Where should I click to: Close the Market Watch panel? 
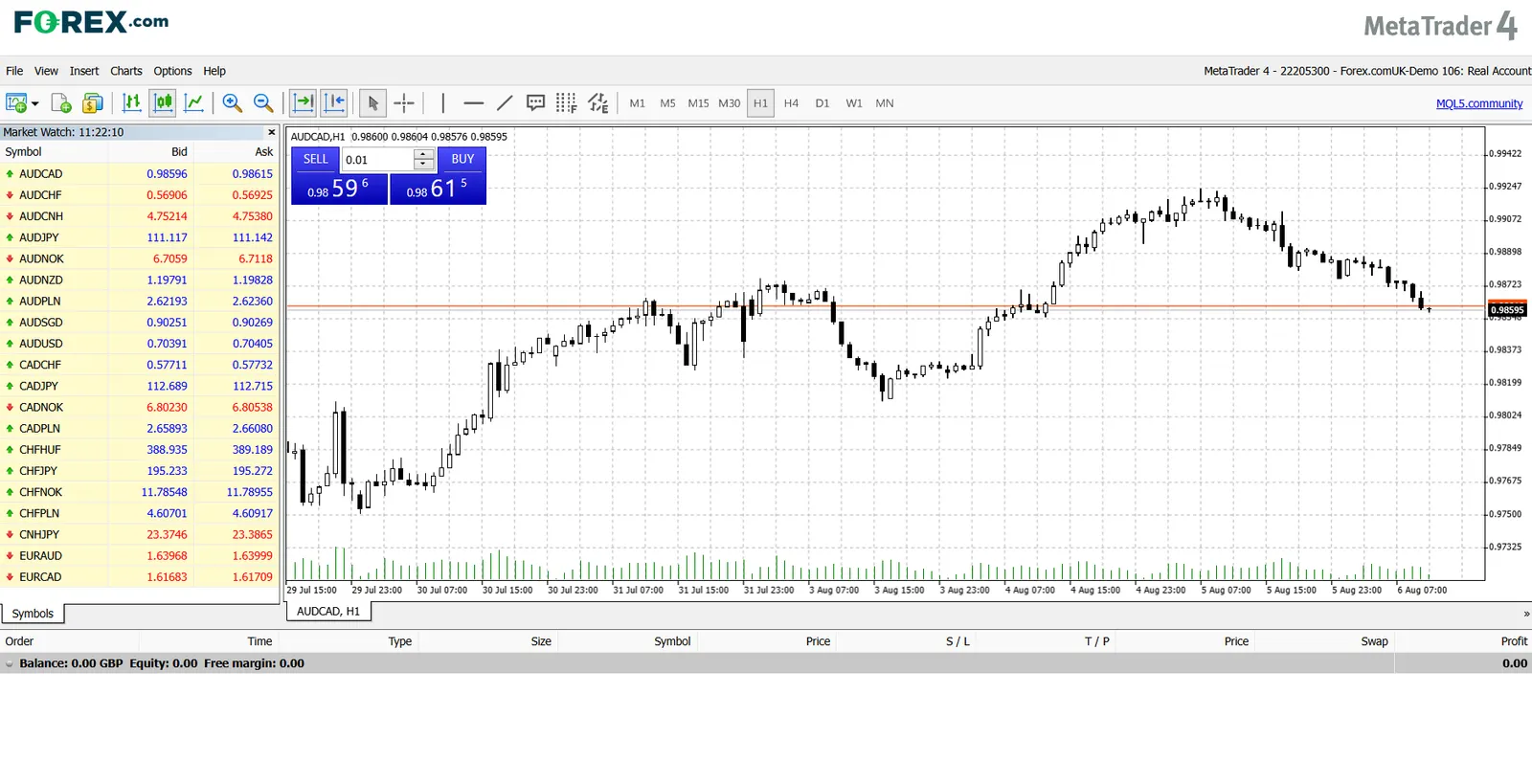coord(272,132)
